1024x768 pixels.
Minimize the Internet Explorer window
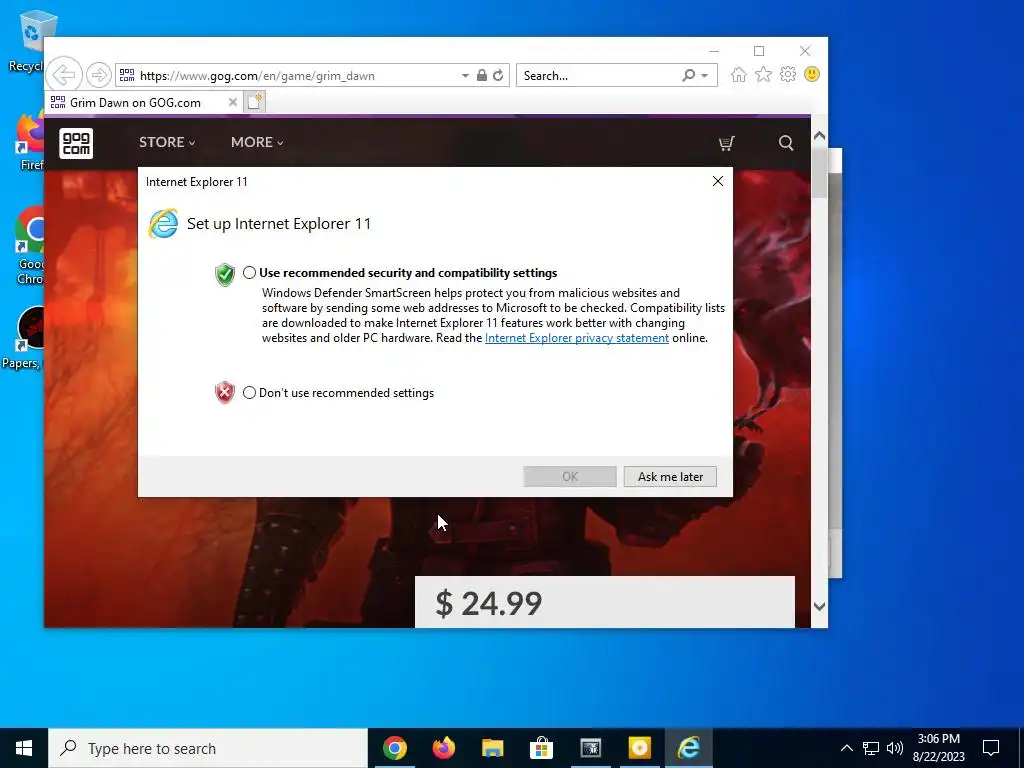pyautogui.click(x=714, y=51)
